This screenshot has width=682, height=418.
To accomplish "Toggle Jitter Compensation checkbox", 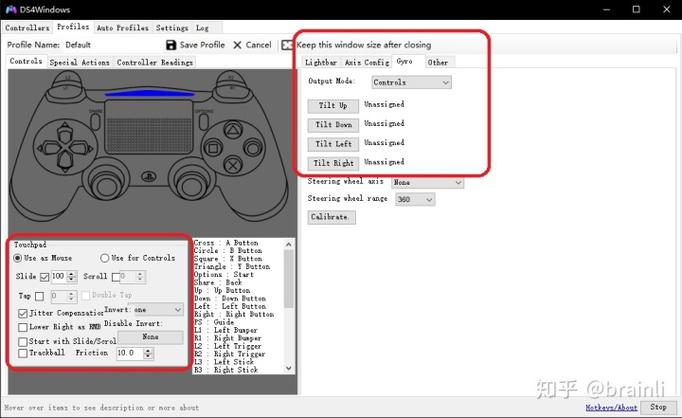I will point(23,313).
